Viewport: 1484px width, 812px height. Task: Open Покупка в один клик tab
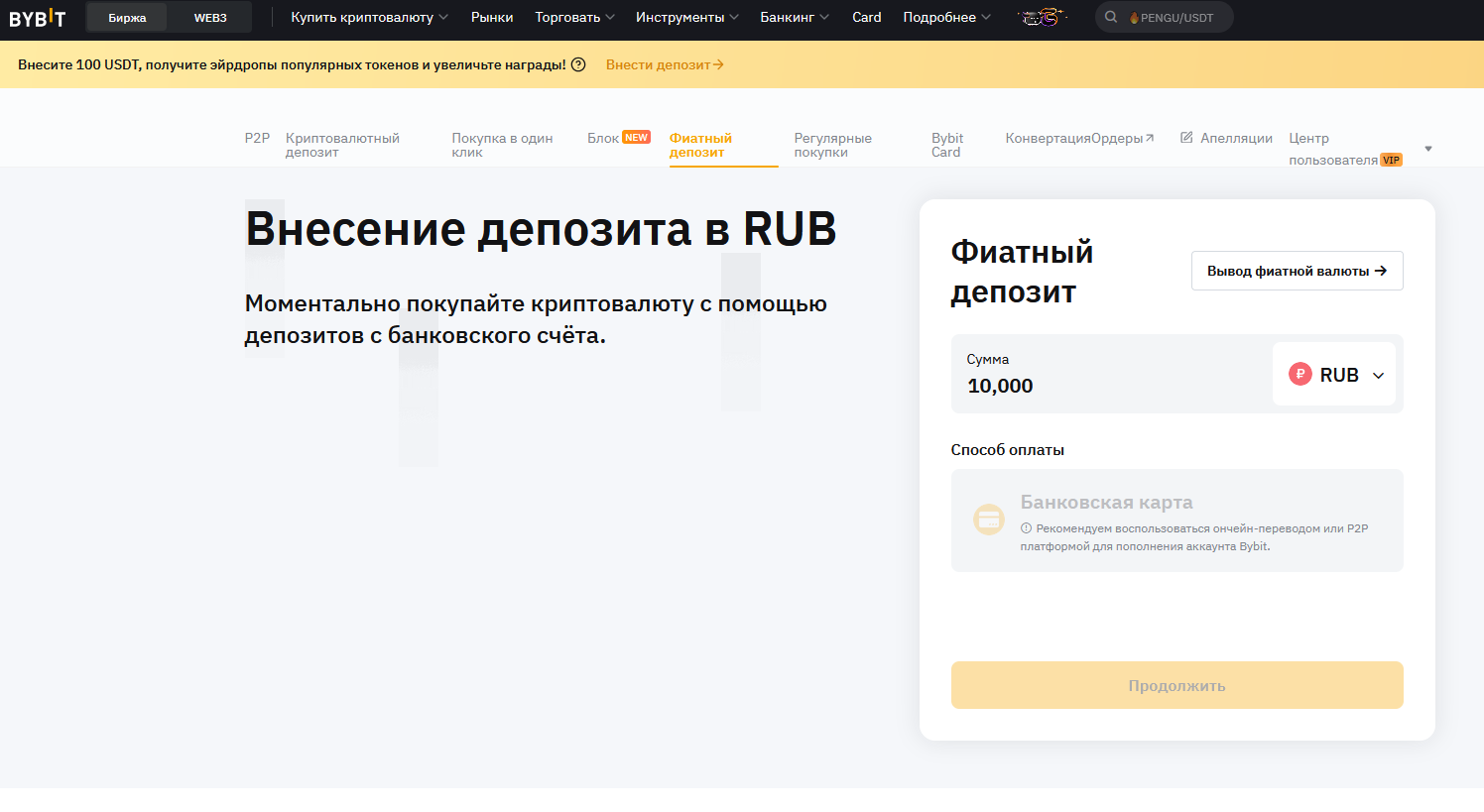502,145
